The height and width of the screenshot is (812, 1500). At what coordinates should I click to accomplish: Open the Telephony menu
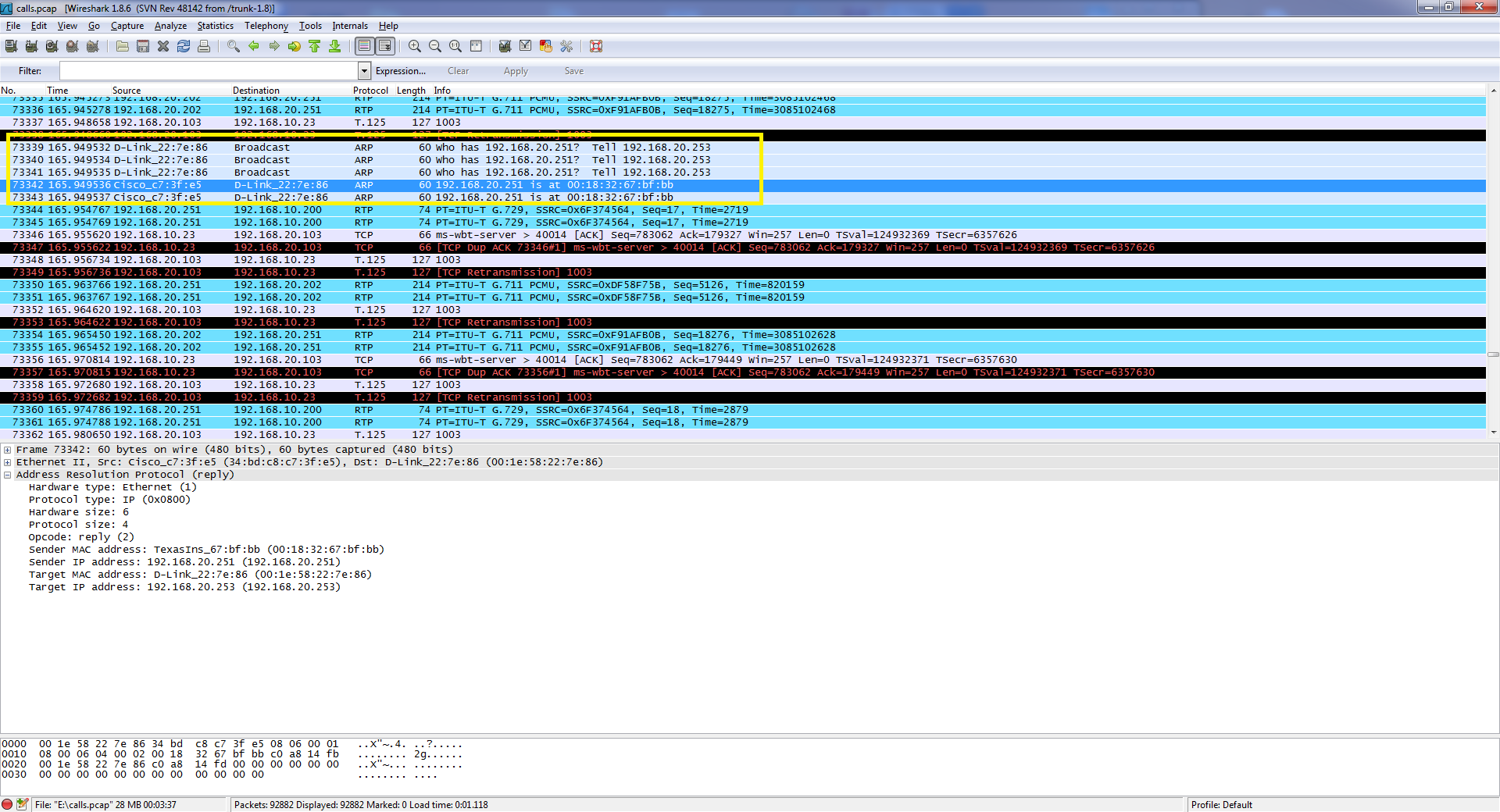(x=266, y=26)
